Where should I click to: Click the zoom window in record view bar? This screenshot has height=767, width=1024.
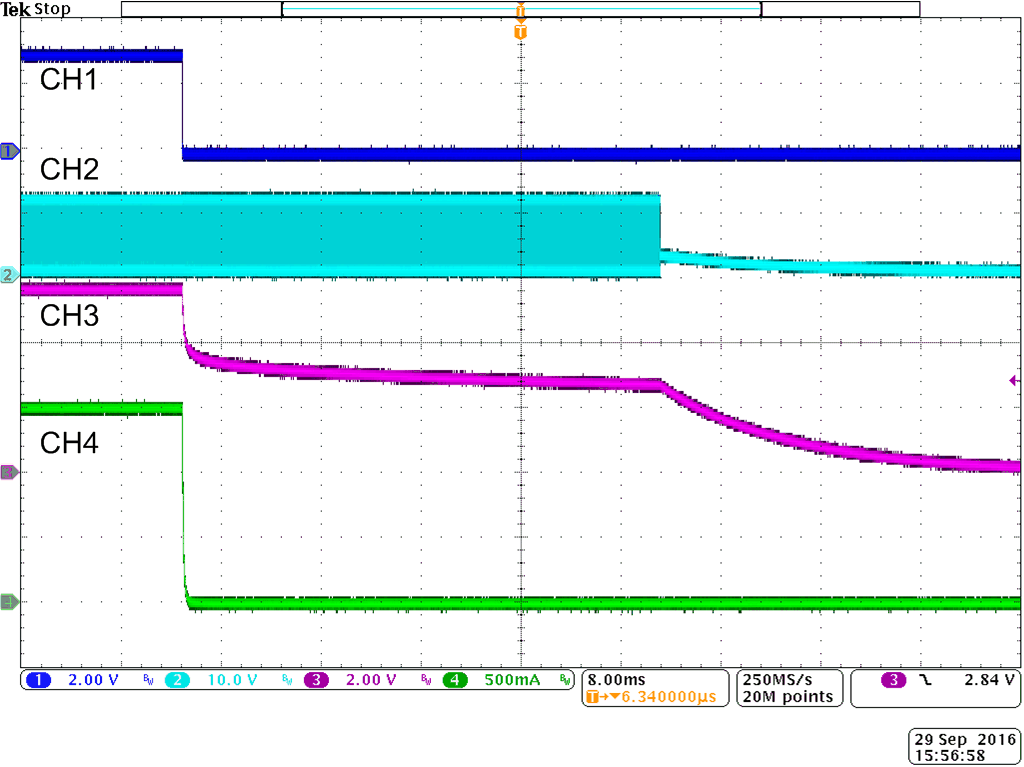pos(520,8)
